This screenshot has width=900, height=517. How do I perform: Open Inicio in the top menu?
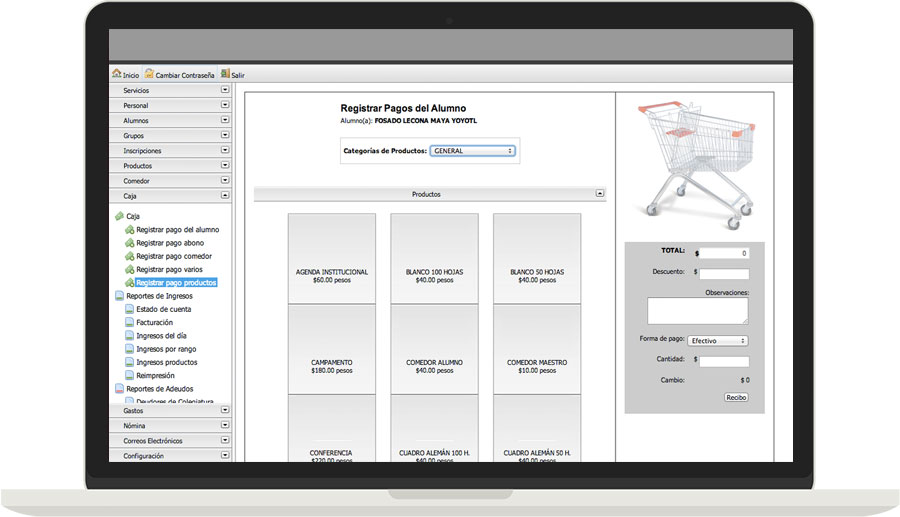[131, 75]
